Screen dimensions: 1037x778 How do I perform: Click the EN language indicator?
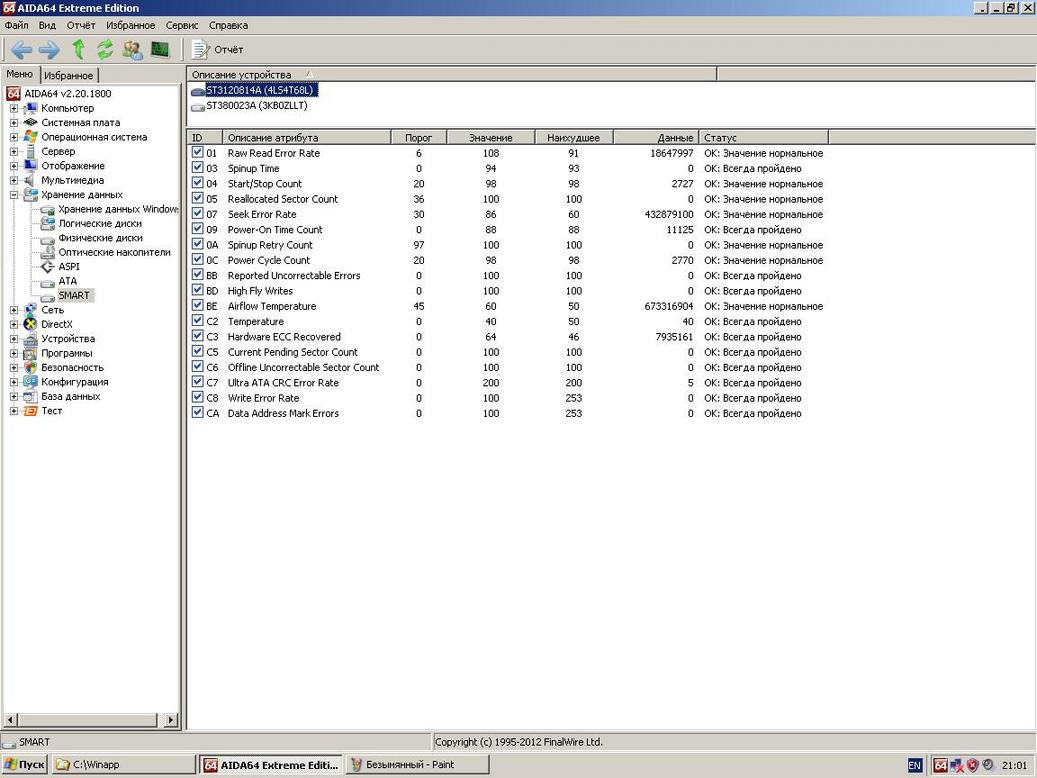click(x=914, y=765)
